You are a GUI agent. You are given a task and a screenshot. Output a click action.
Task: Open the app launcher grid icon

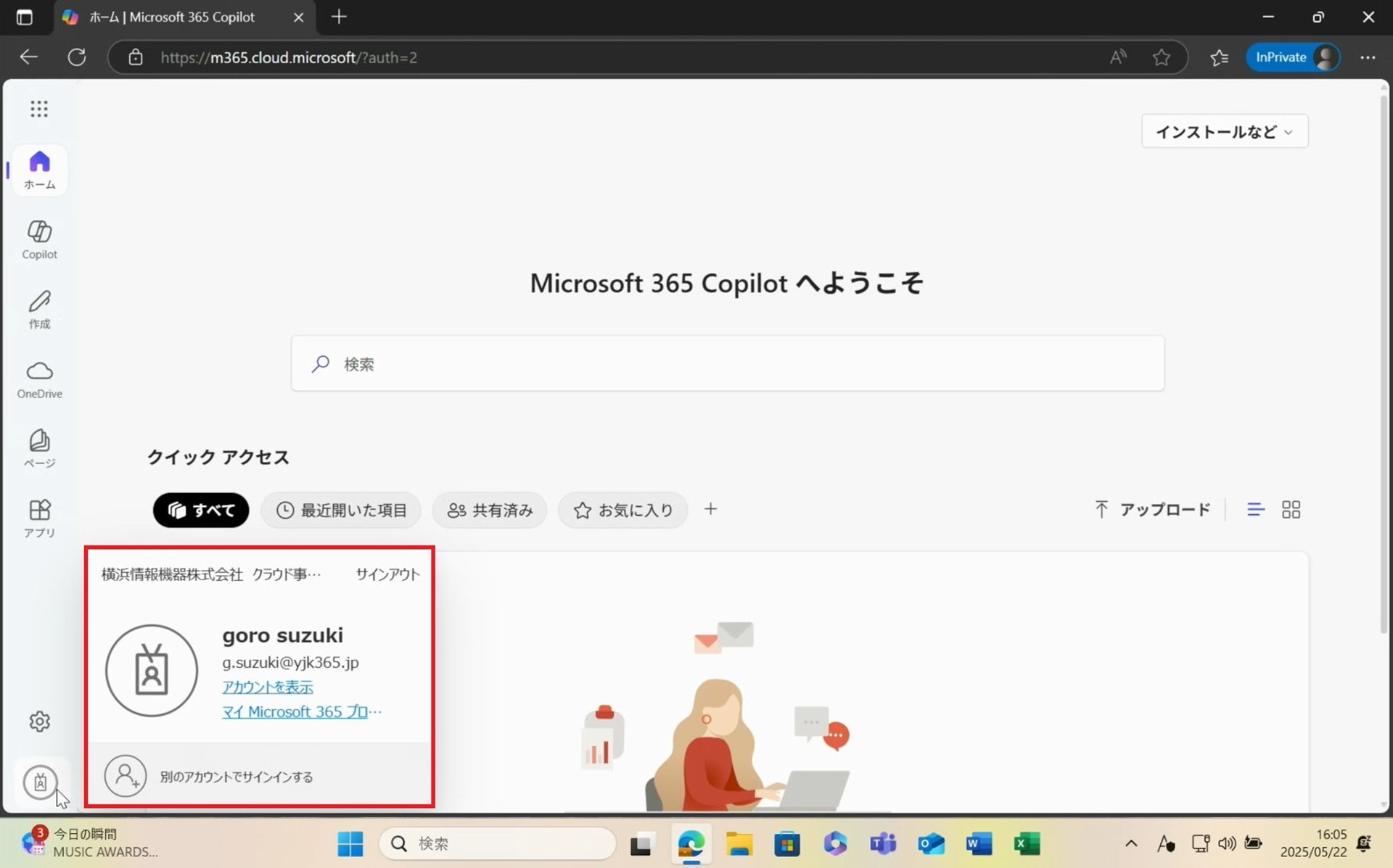click(x=39, y=109)
